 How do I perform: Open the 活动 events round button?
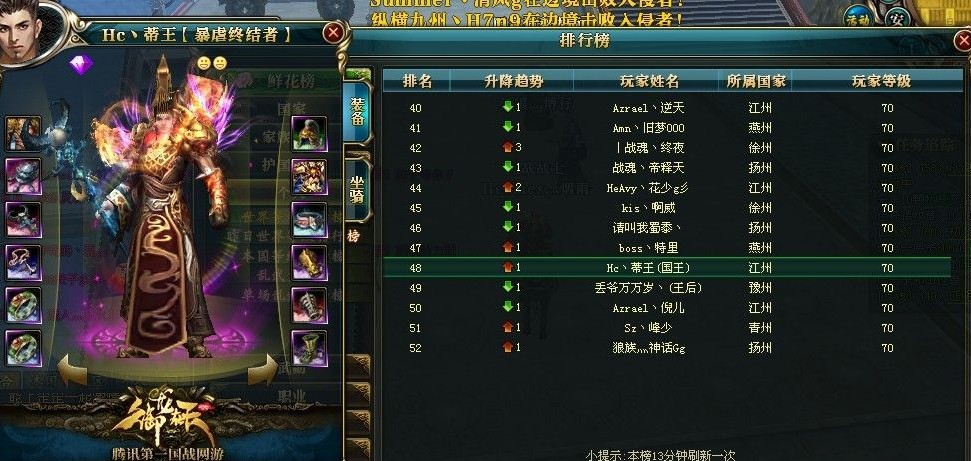[x=858, y=19]
